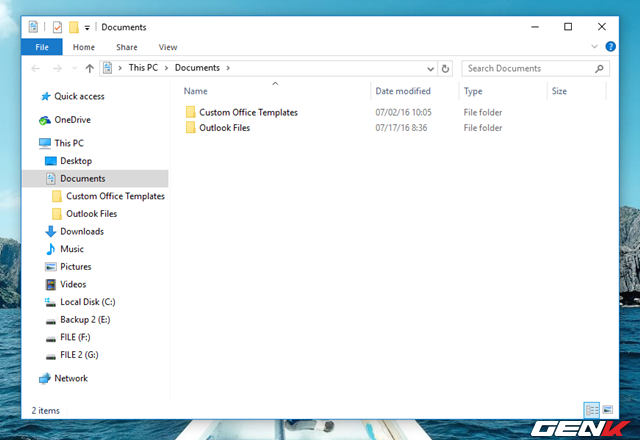Click the search magnifier icon

599,69
